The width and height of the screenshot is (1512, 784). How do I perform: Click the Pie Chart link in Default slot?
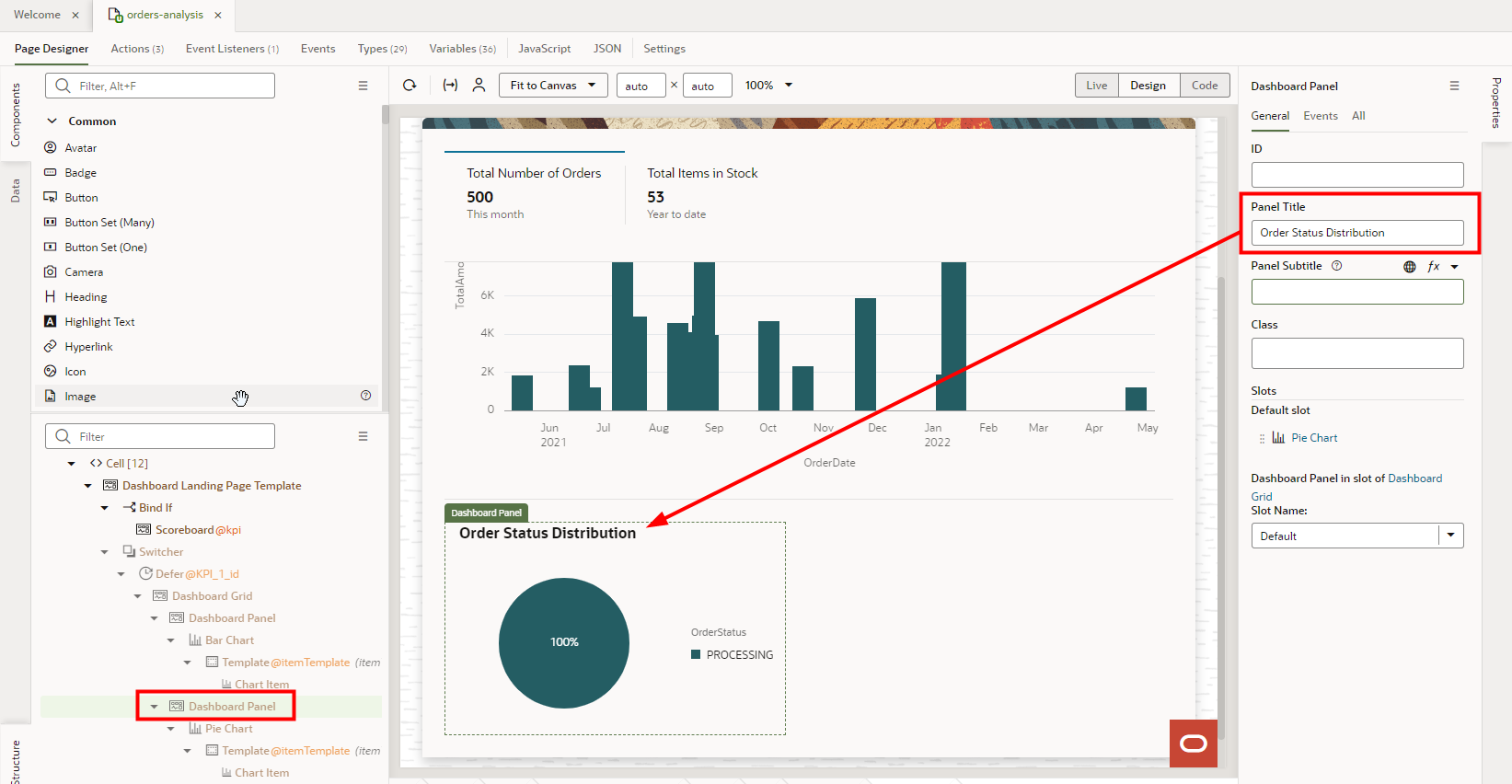(x=1314, y=438)
